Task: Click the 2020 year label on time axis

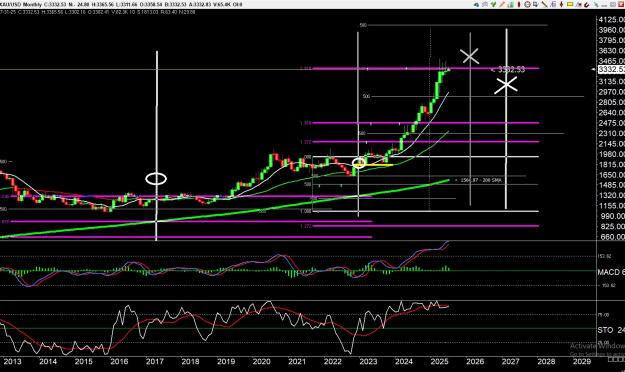Action: point(261,361)
